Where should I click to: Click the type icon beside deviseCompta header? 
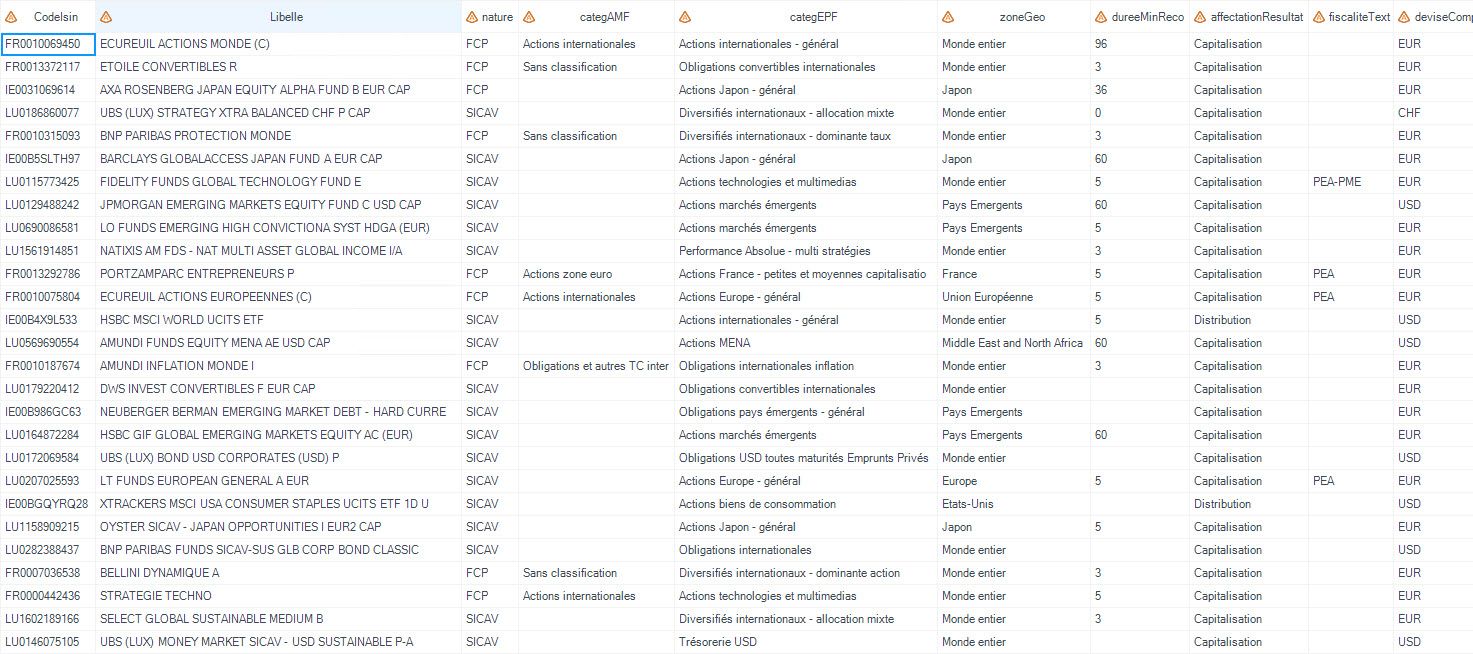(x=1403, y=17)
